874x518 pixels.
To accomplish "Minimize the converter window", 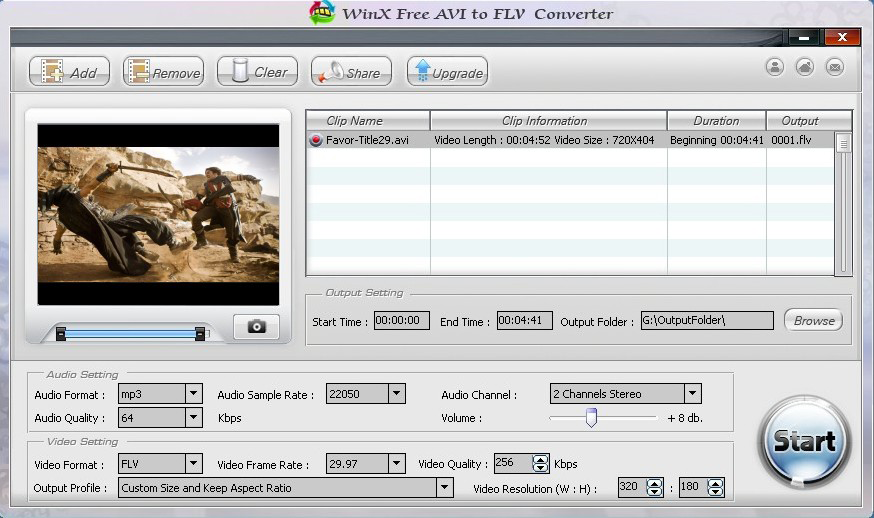I will point(804,37).
